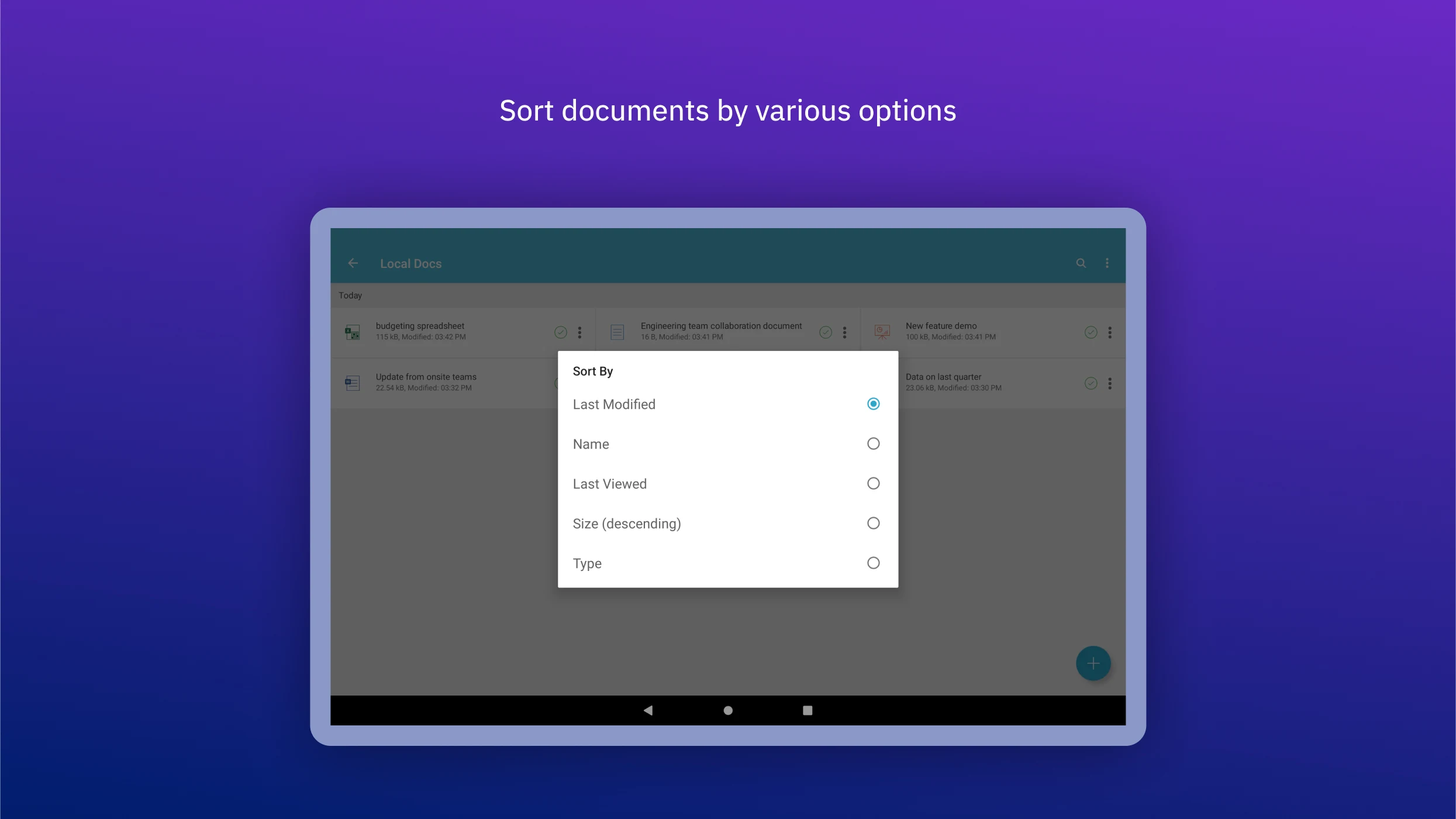Viewport: 1456px width, 819px height.
Task: Open the budgeting spreadsheet file icon
Action: click(x=352, y=332)
